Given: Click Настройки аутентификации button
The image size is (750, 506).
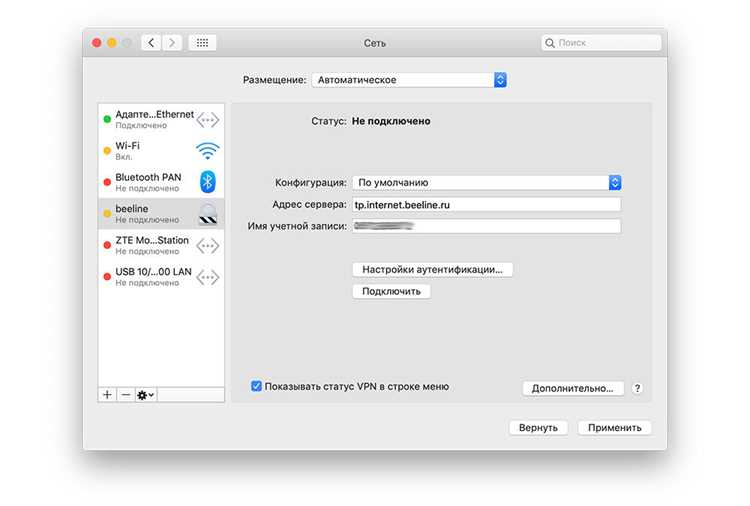Looking at the screenshot, I should pyautogui.click(x=432, y=269).
